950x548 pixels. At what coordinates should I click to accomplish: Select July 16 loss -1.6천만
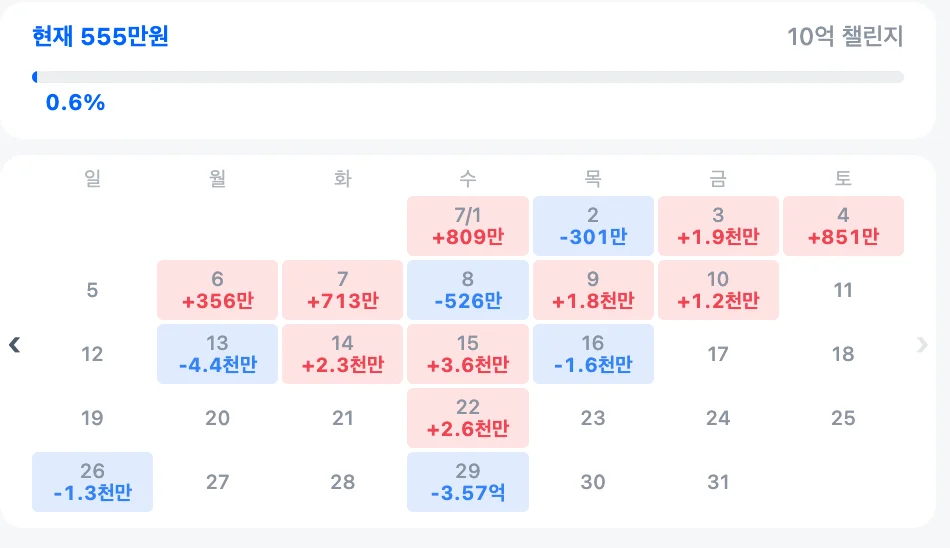point(593,354)
